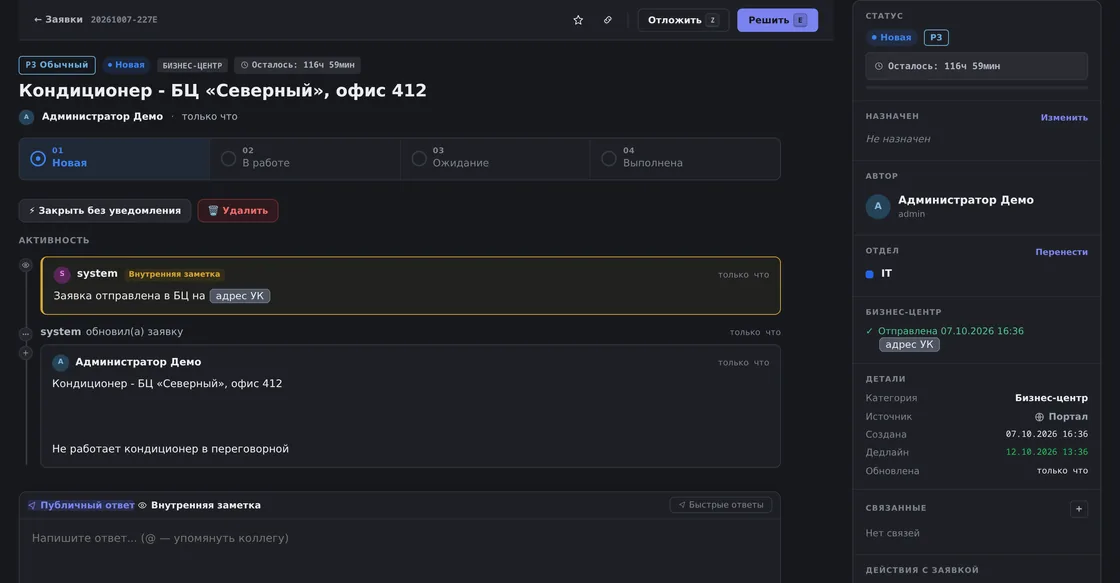This screenshot has height=583, width=1120.
Task: Click the eye icon in activity timeline
Action: tap(26, 265)
